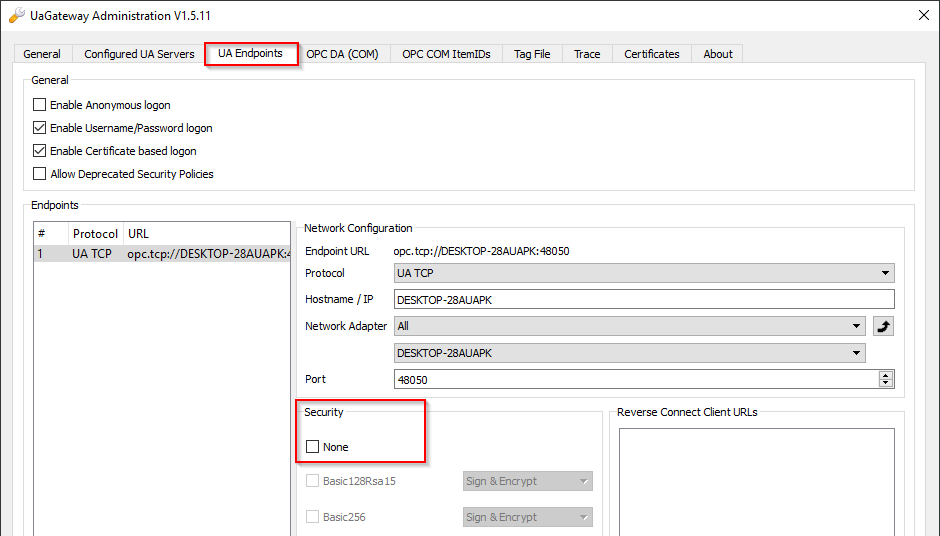Check the None security checkbox
The image size is (940, 536).
312,447
